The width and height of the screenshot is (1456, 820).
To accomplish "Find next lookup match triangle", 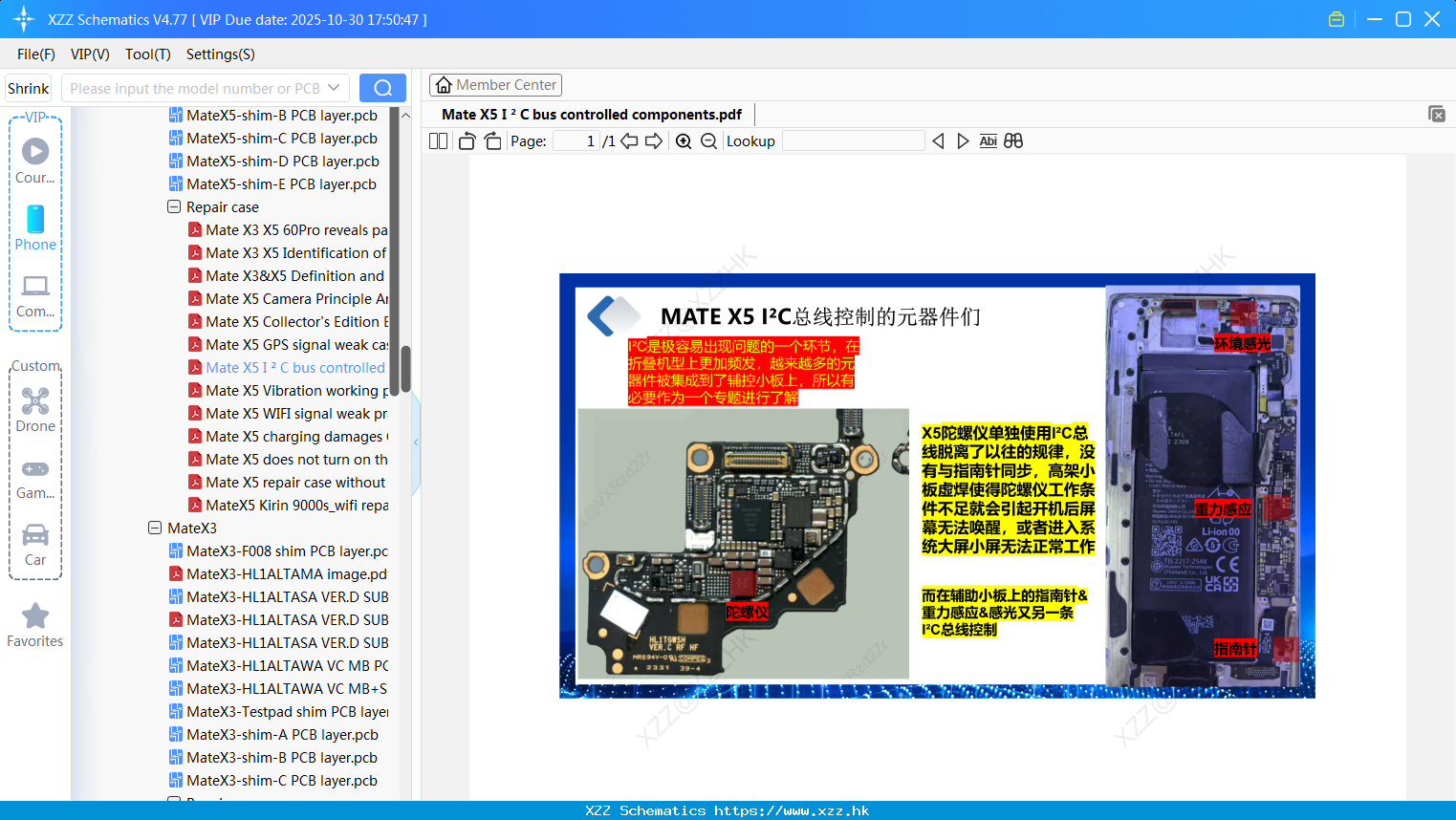I will pyautogui.click(x=963, y=141).
